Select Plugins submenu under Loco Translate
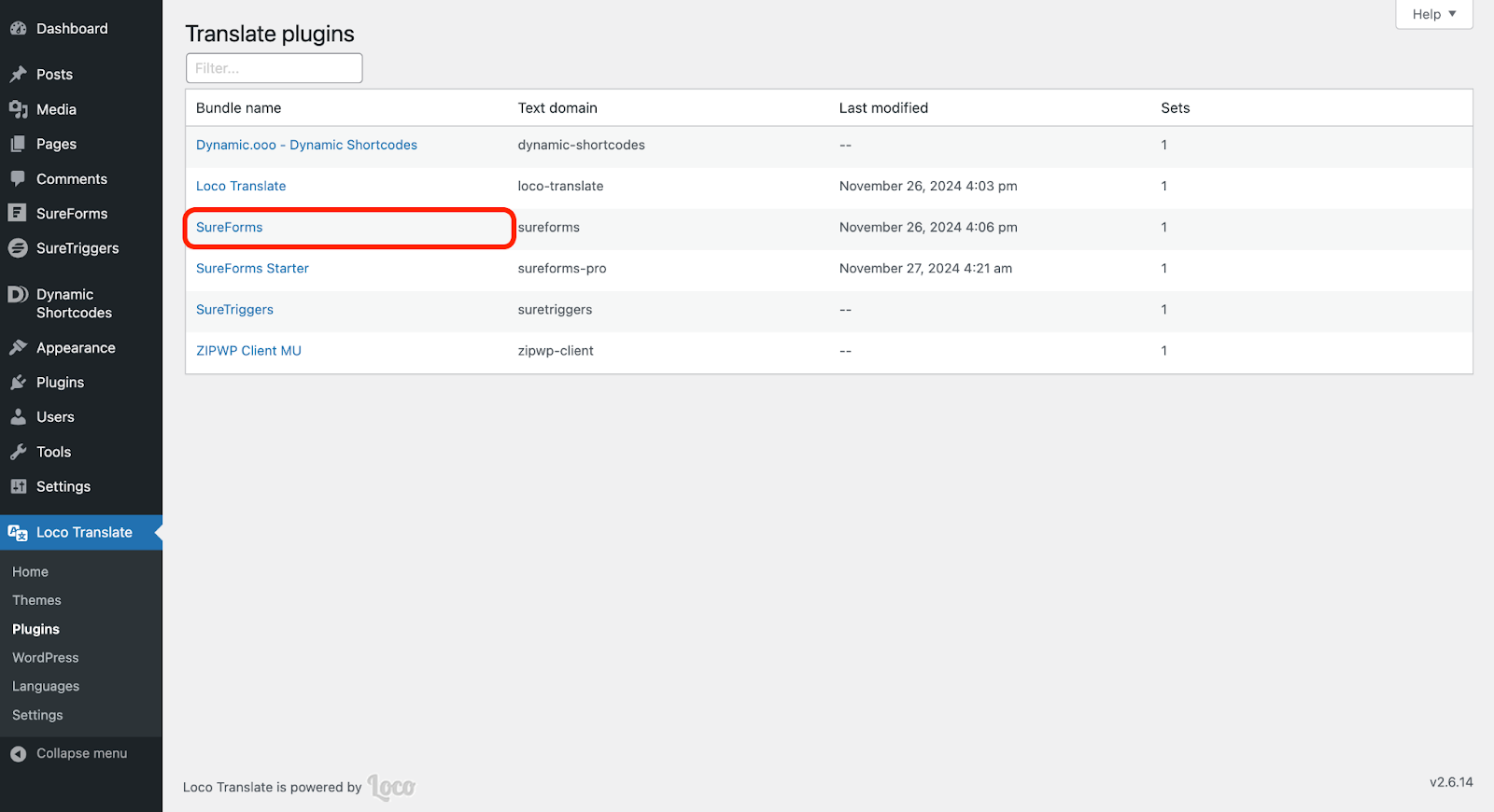Image resolution: width=1494 pixels, height=812 pixels. tap(35, 629)
